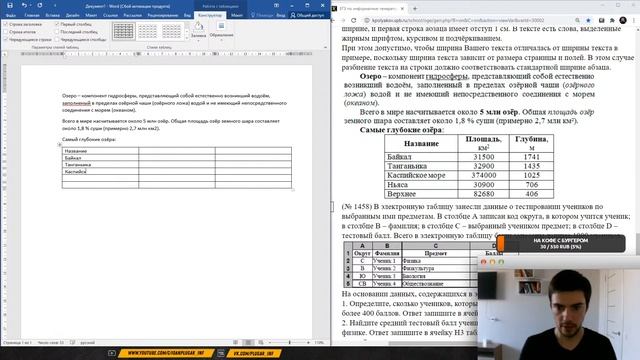Click the Байкал cell in Word table

point(100,158)
